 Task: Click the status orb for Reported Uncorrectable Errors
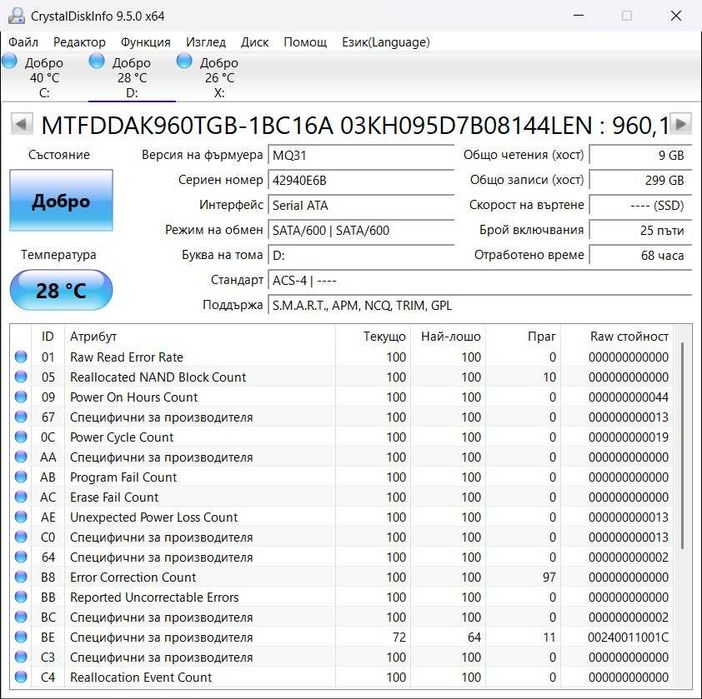[x=21, y=597]
